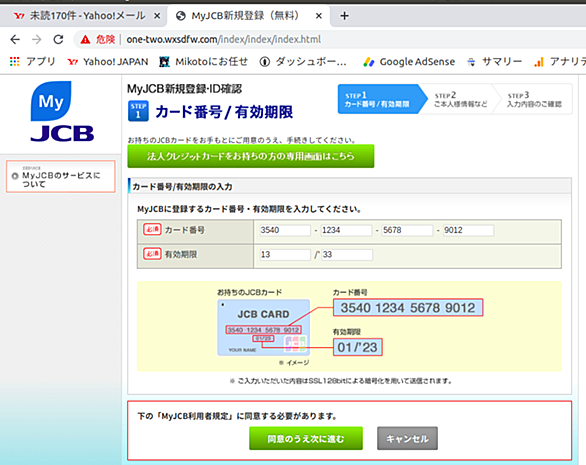The height and width of the screenshot is (465, 586).
Task: Click STEP2 ご本人様情報など indicator
Action: click(x=460, y=99)
